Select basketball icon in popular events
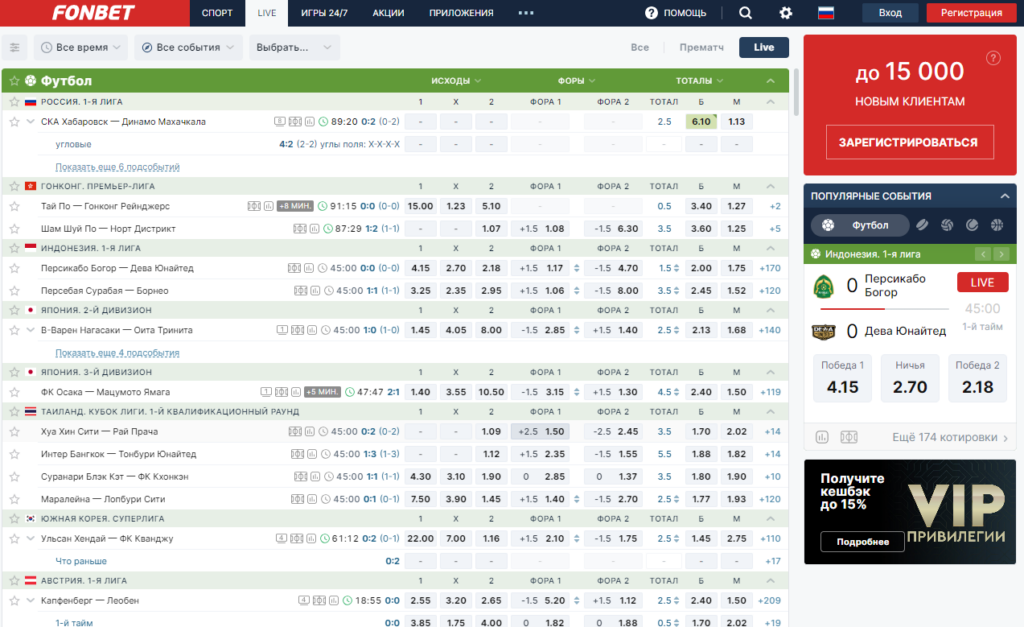 click(x=997, y=225)
